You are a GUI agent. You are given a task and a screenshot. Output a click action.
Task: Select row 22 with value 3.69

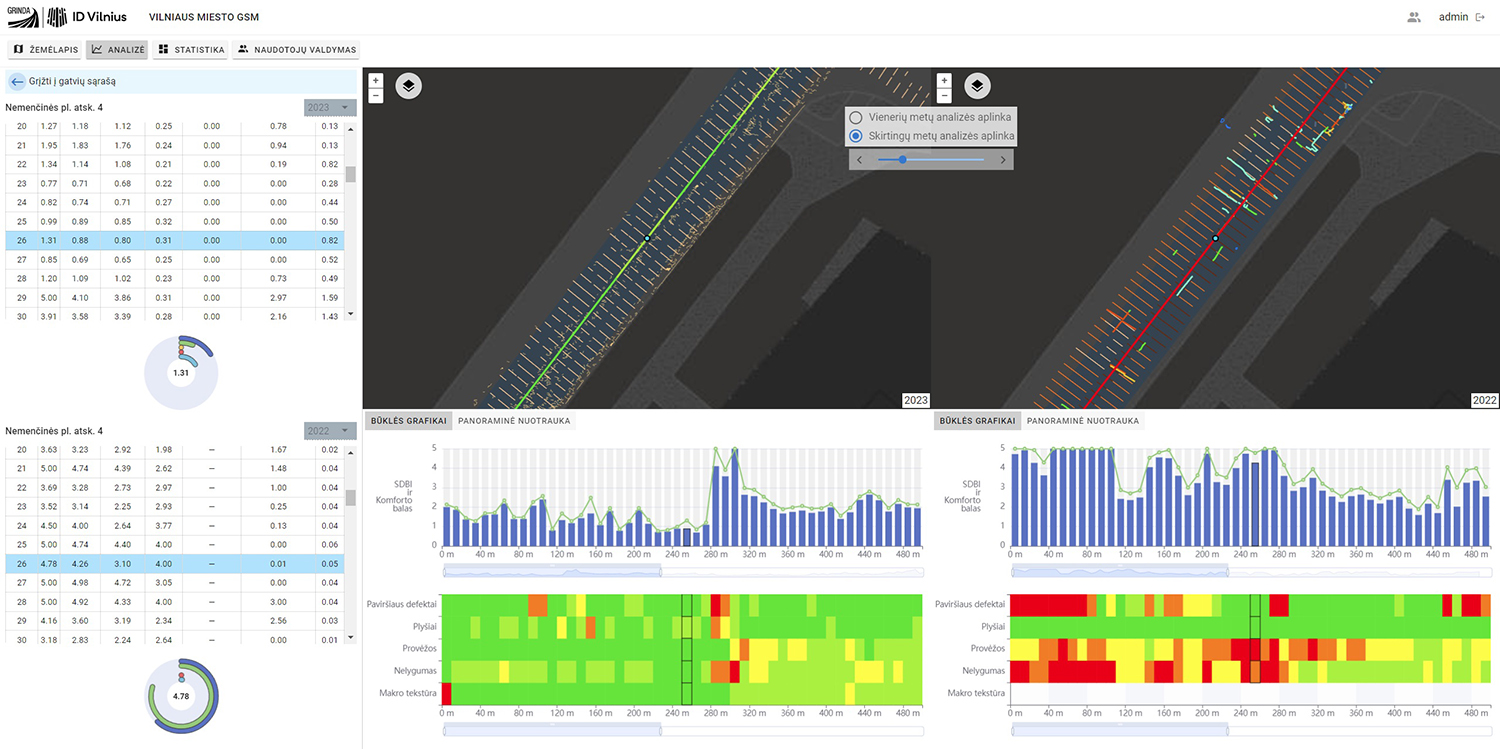172,487
